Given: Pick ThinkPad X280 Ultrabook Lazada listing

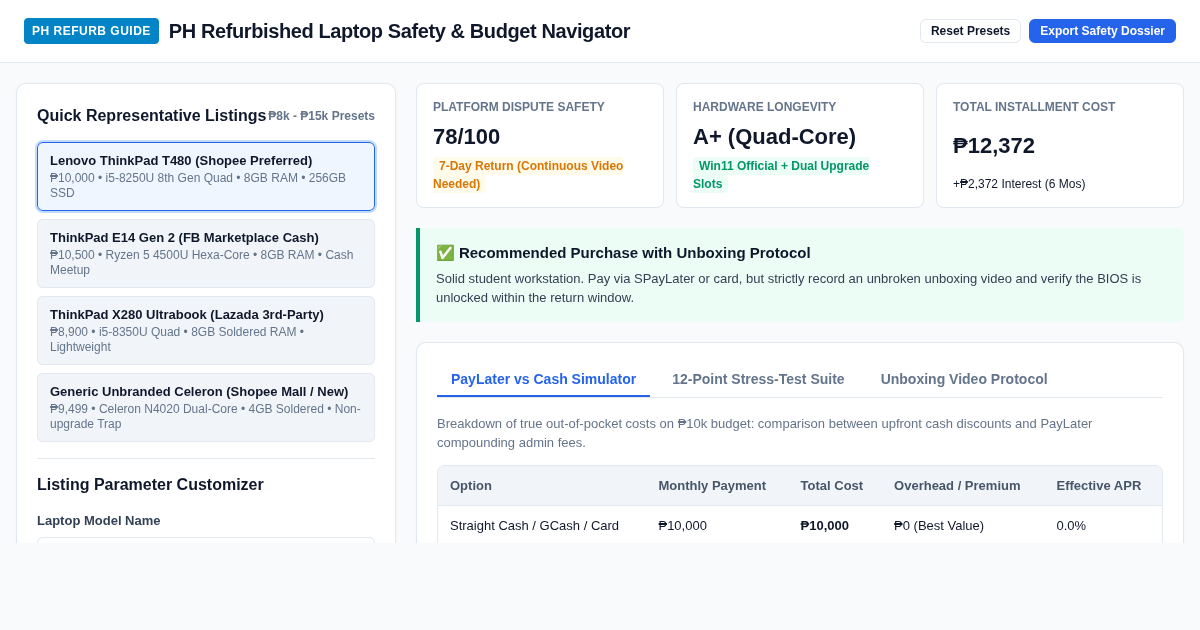Looking at the screenshot, I should (x=206, y=330).
